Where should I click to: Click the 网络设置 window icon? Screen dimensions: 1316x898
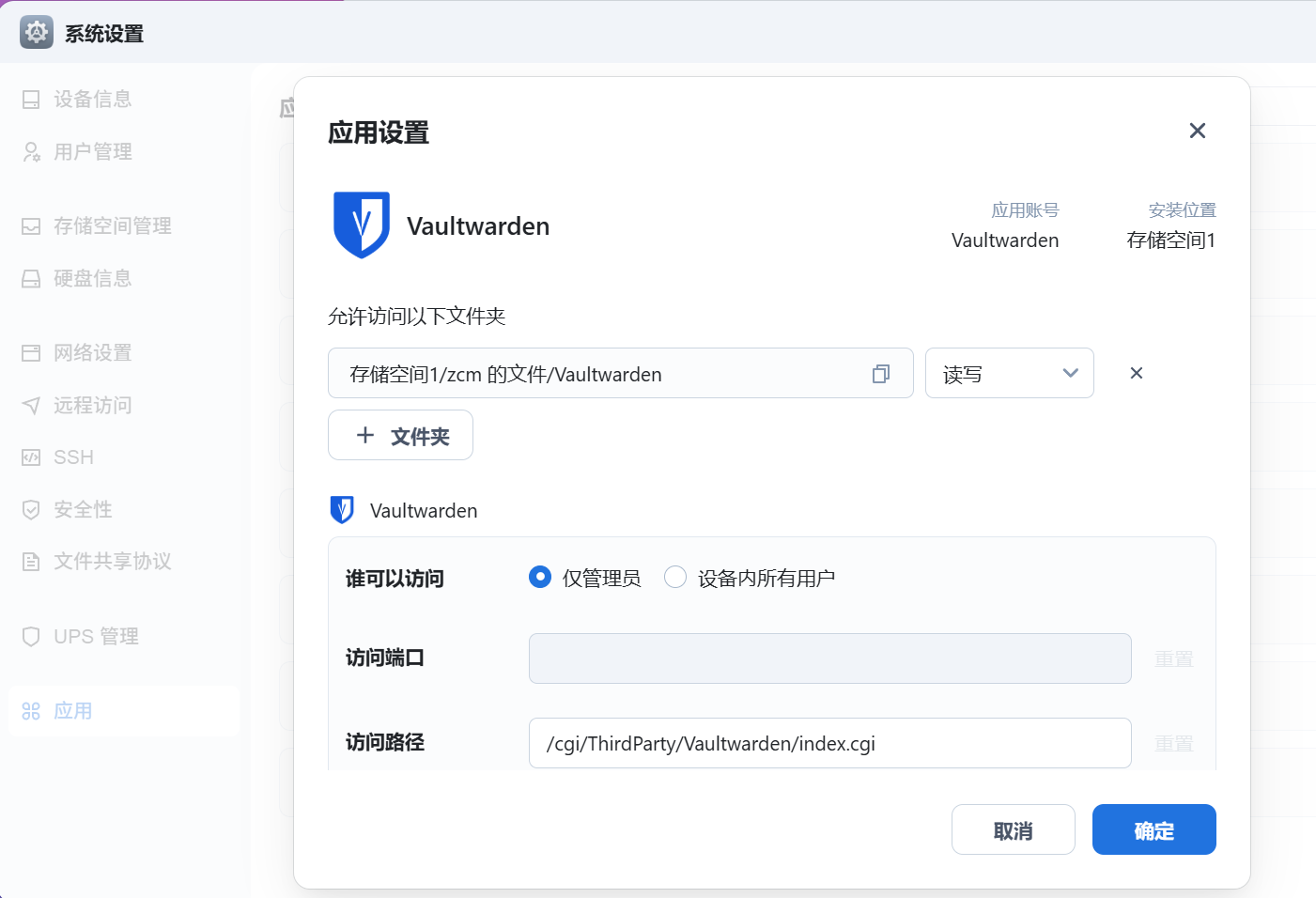pyautogui.click(x=31, y=352)
